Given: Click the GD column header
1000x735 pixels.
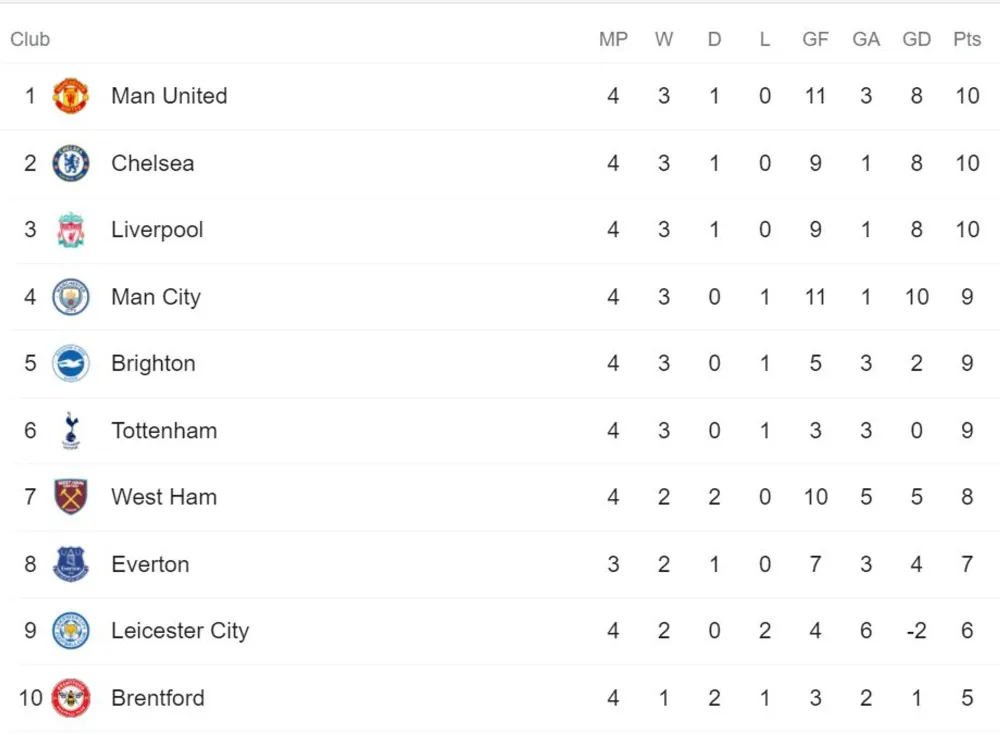Looking at the screenshot, I should pyautogui.click(x=916, y=39).
